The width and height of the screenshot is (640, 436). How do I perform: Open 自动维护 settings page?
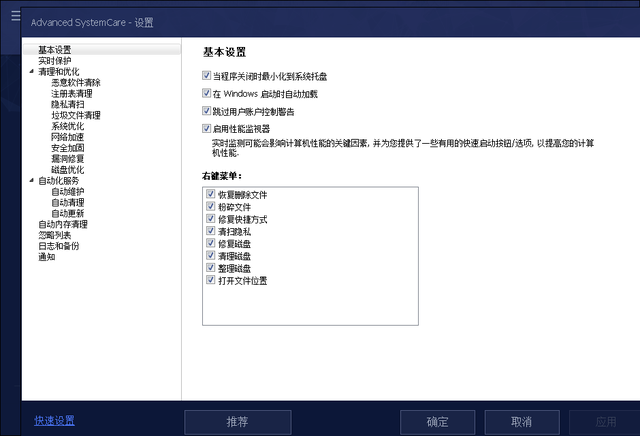point(67,191)
